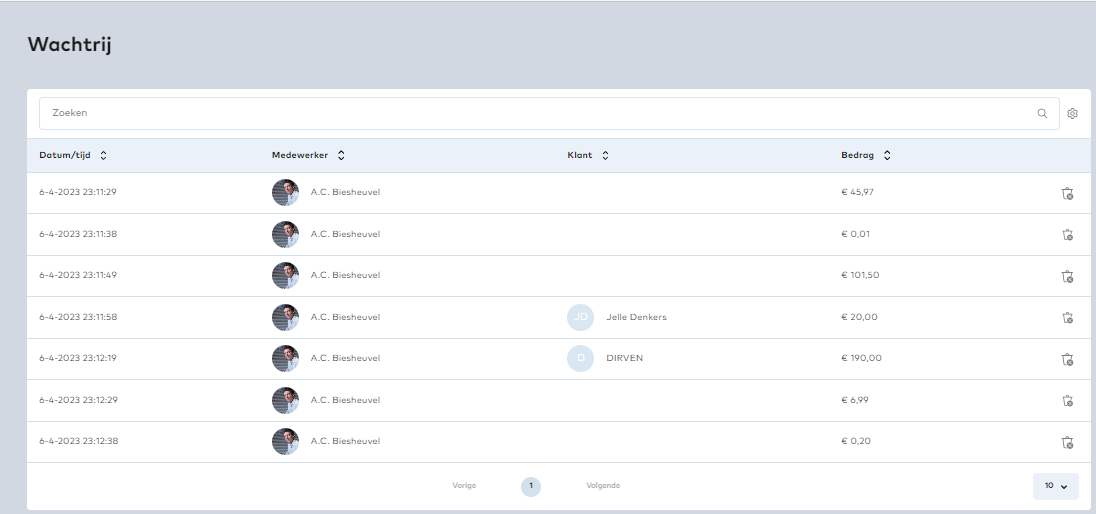Screen dimensions: 1096x514
Task: Open table settings gear icon
Action: 1072,114
